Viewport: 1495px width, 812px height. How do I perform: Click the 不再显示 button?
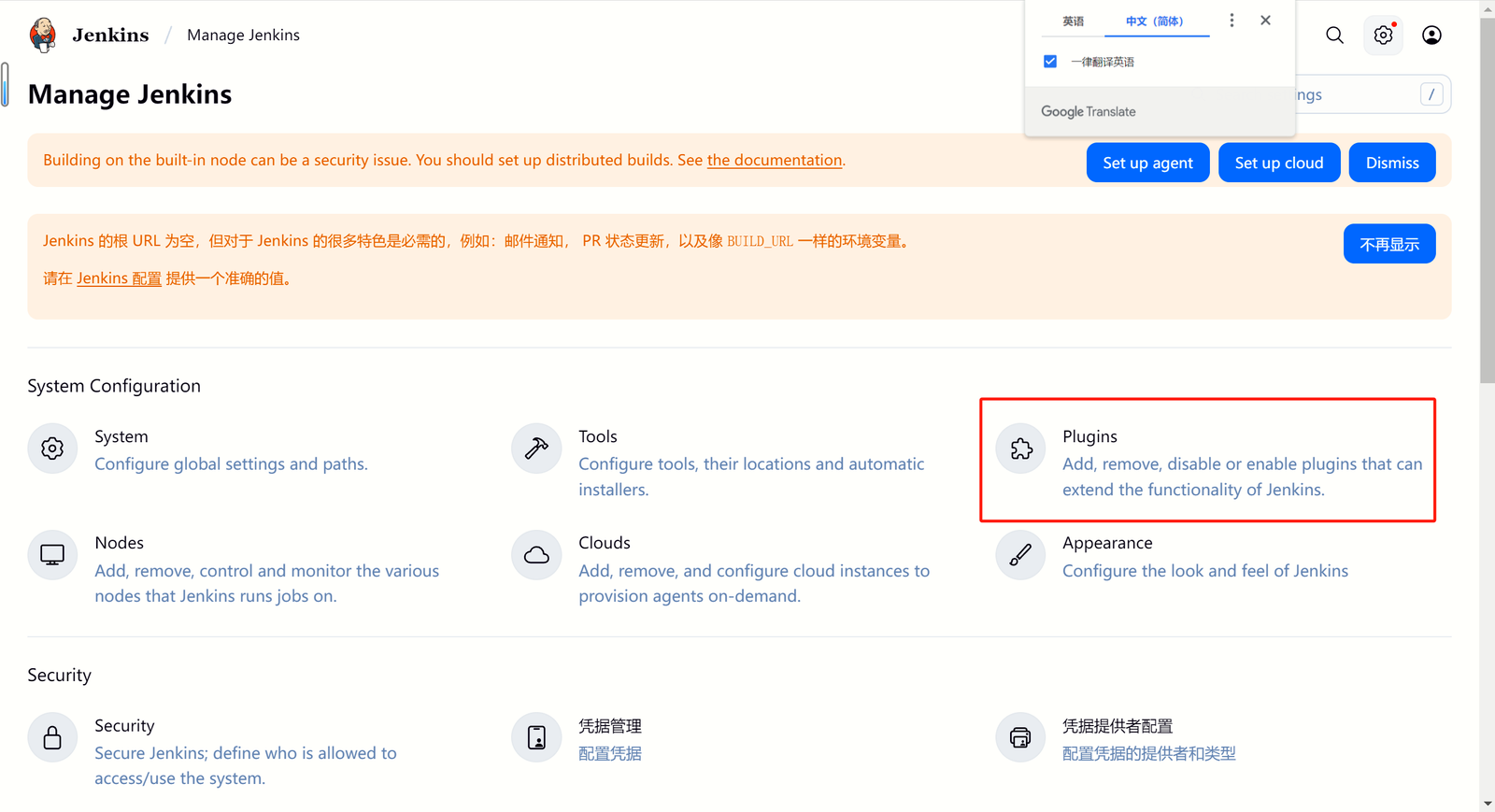click(1389, 244)
